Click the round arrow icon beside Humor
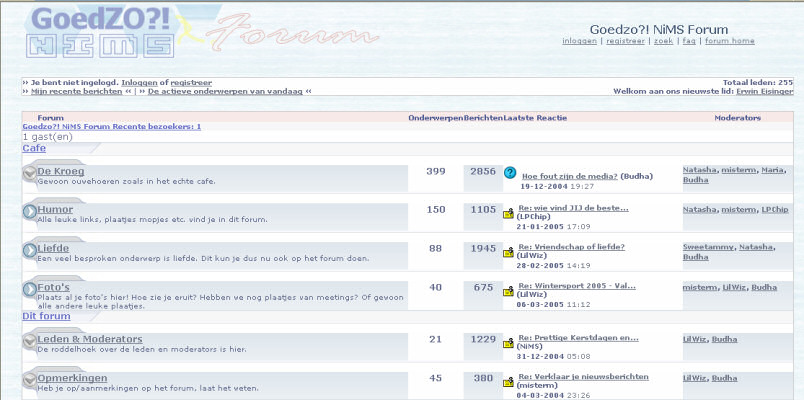 [30, 212]
